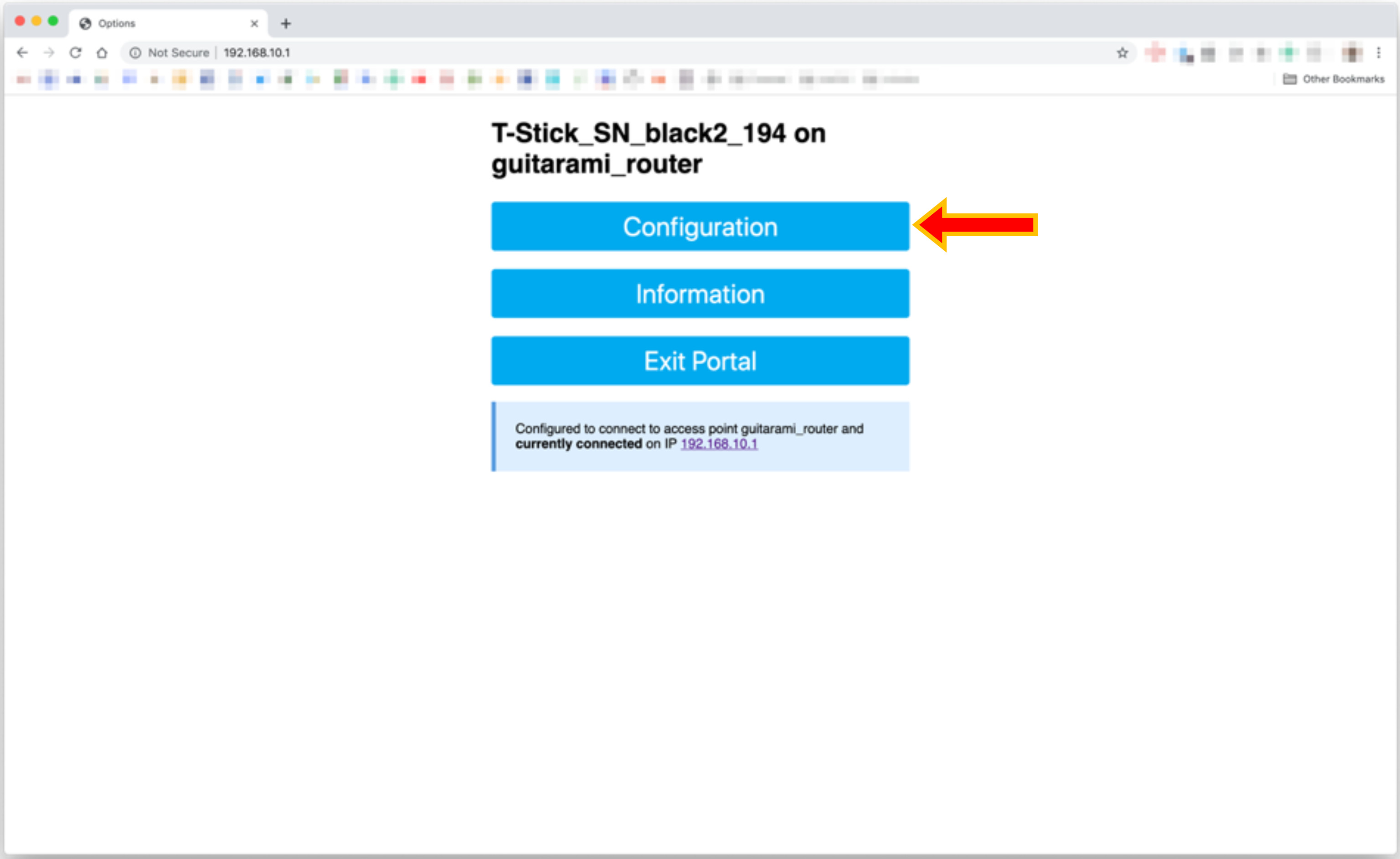Viewport: 1400px width, 859px height.
Task: Open the Information page
Action: (x=700, y=294)
